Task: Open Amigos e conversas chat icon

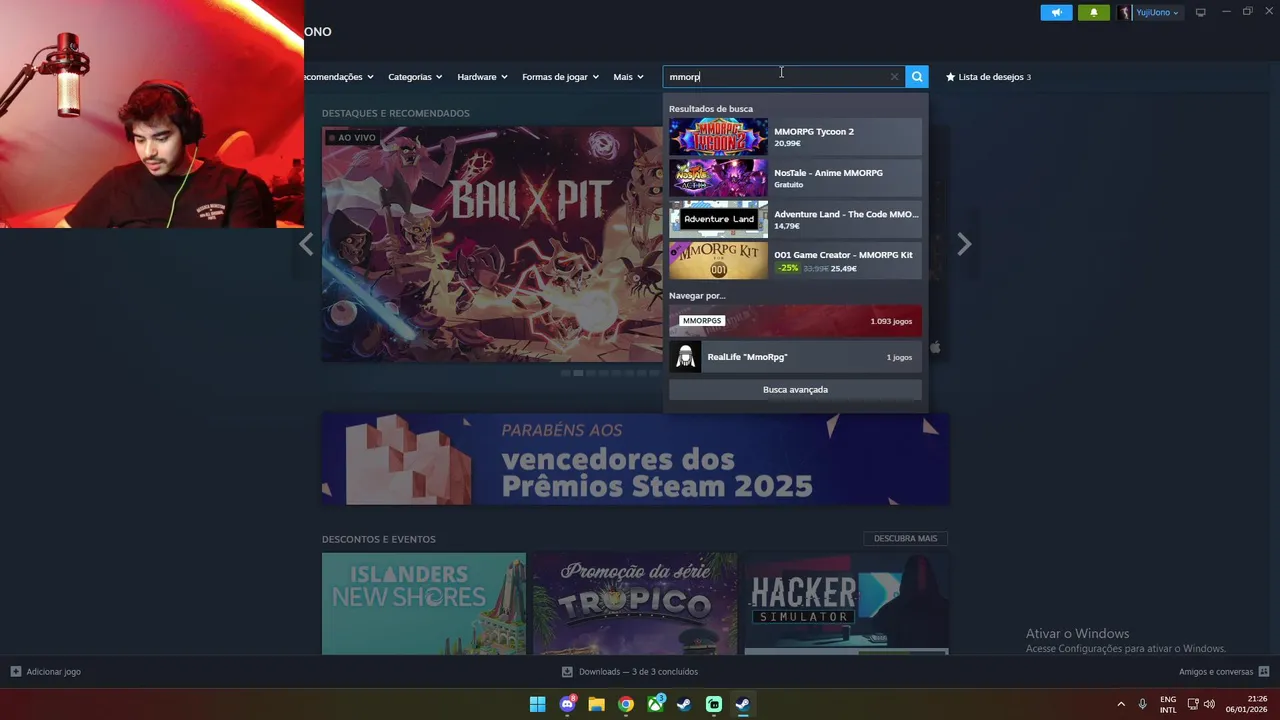Action: coord(1263,672)
